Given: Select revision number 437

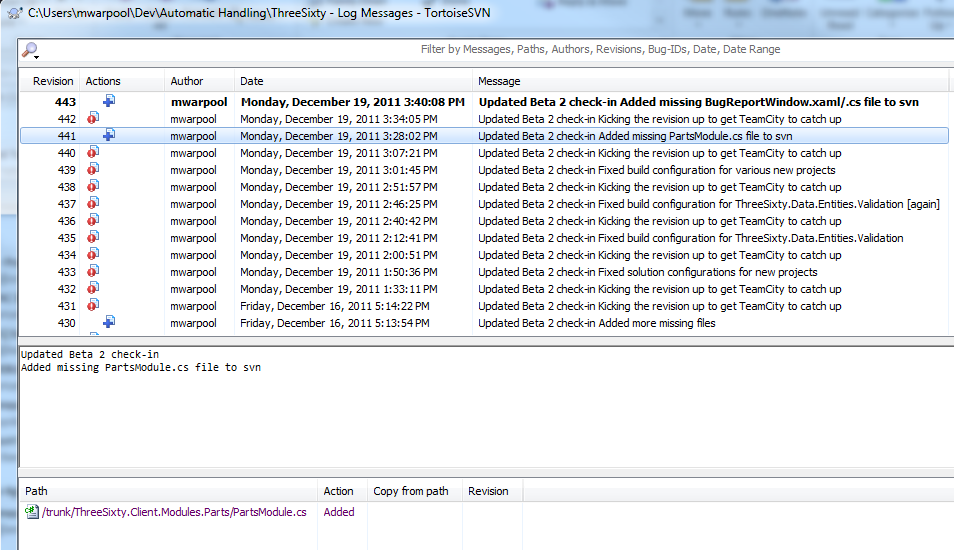Looking at the screenshot, I should pyautogui.click(x=67, y=204).
